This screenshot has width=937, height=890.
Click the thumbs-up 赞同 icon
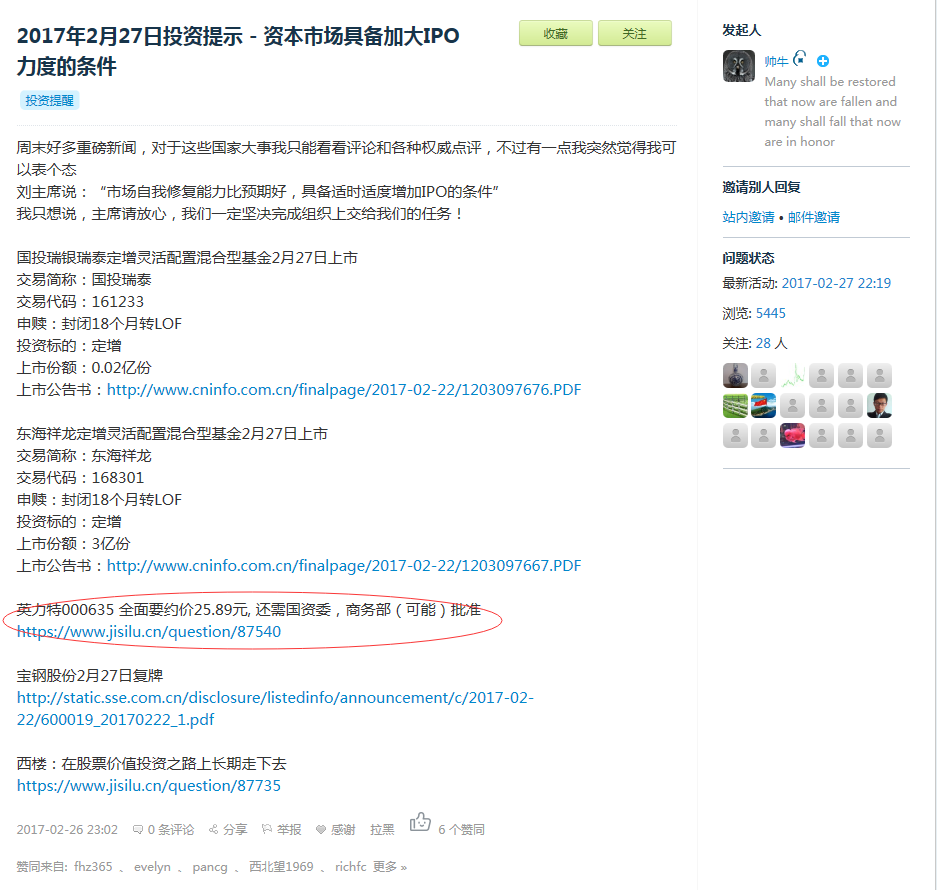(x=420, y=822)
